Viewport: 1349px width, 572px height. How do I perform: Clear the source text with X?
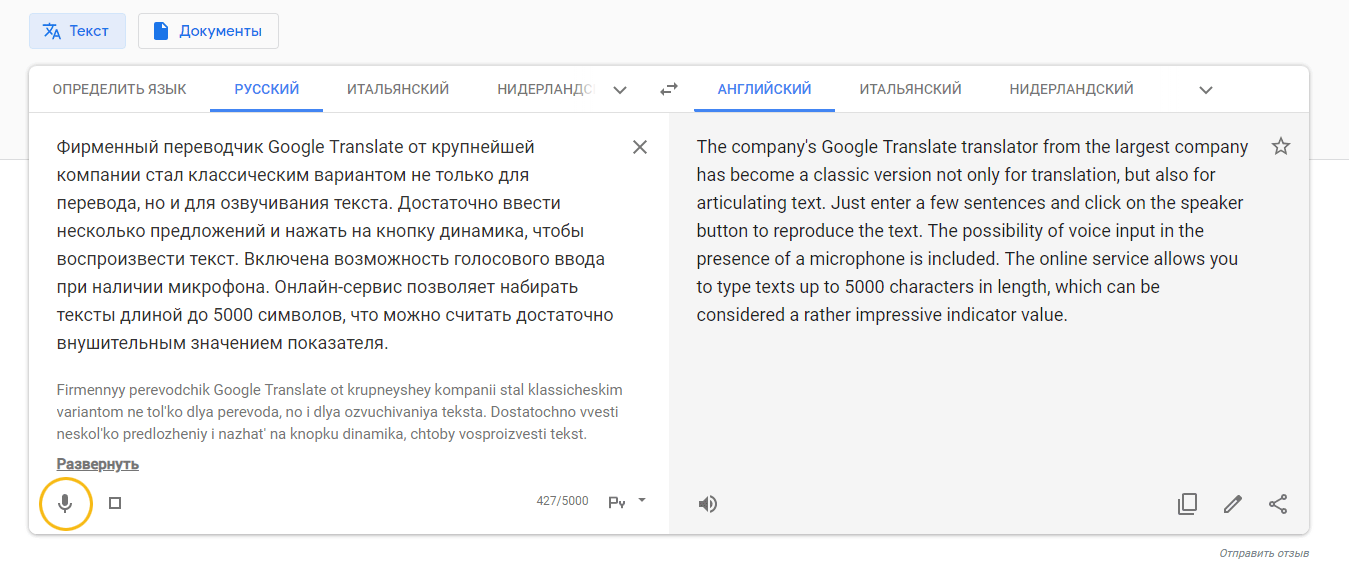640,147
